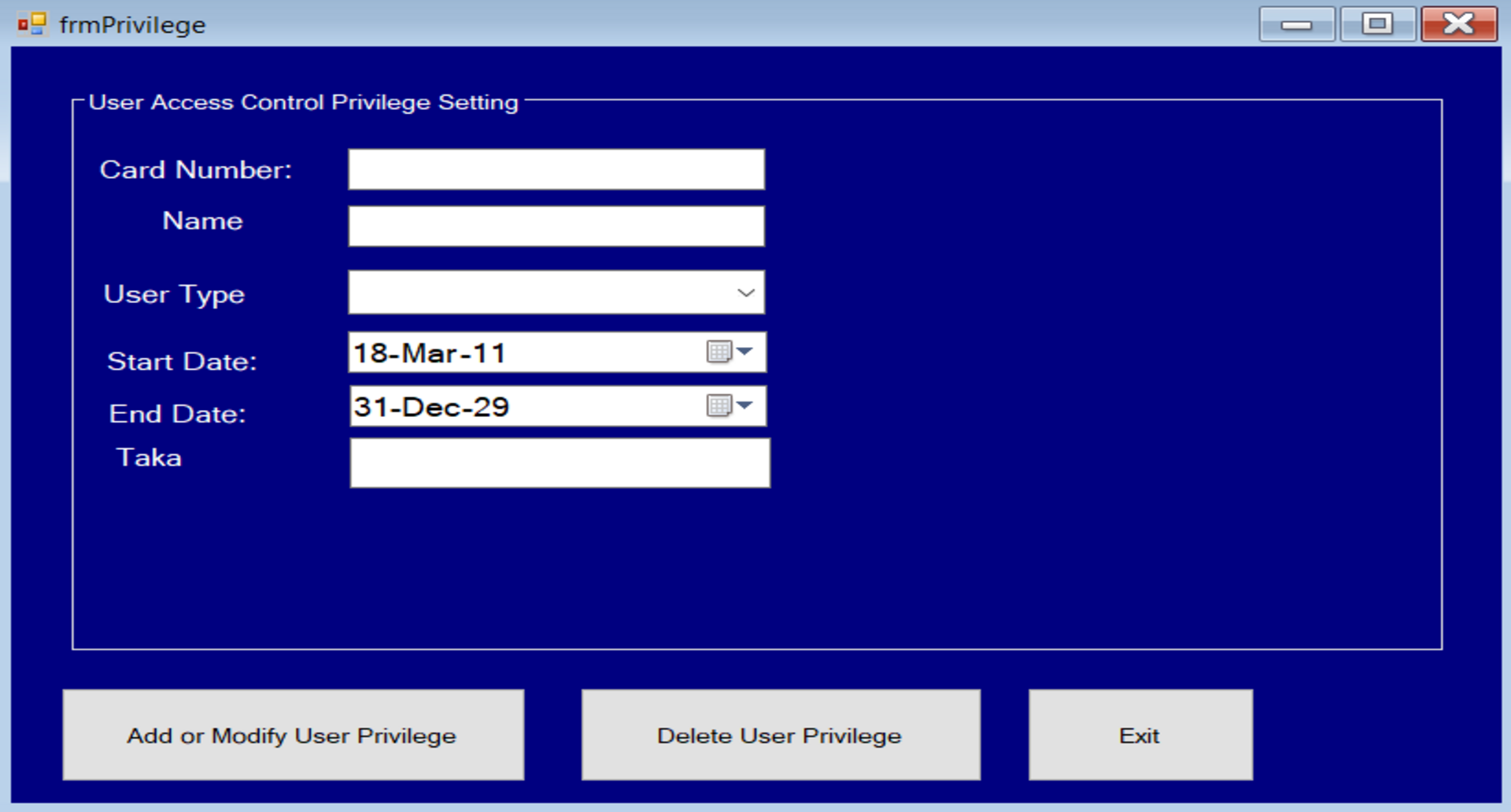Click the Taka input field
This screenshot has height=812, width=1511.
tap(559, 463)
